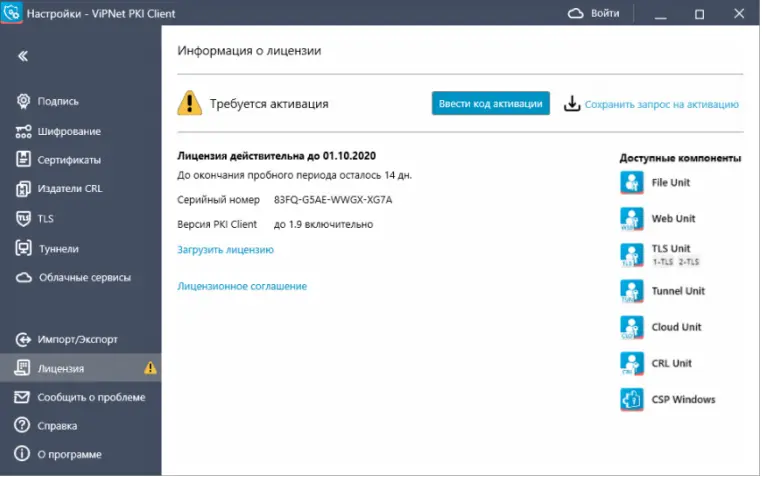Click the Web Unit label
762x477 pixels.
[673, 219]
